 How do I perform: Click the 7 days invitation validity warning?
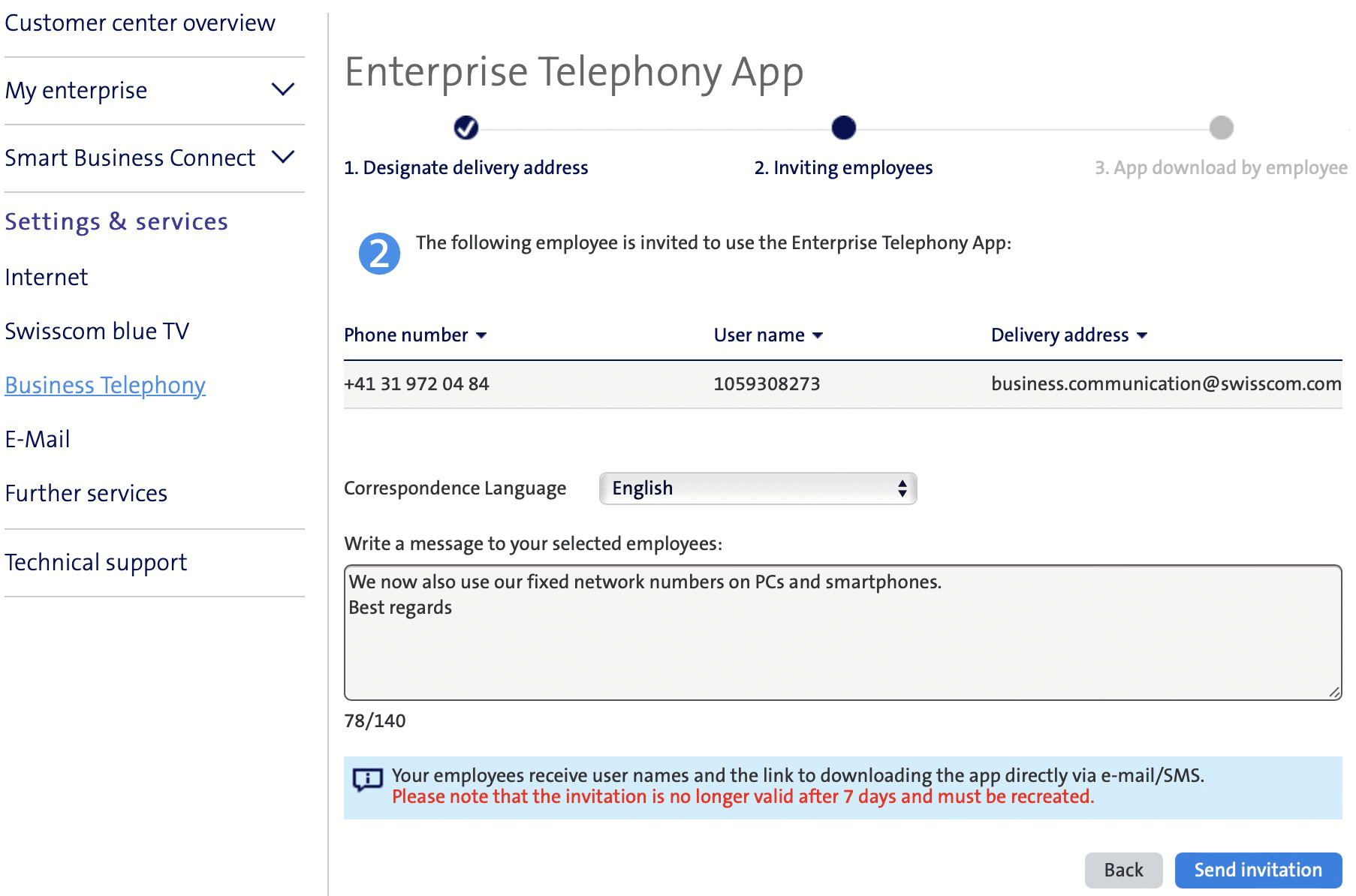pyautogui.click(x=743, y=797)
